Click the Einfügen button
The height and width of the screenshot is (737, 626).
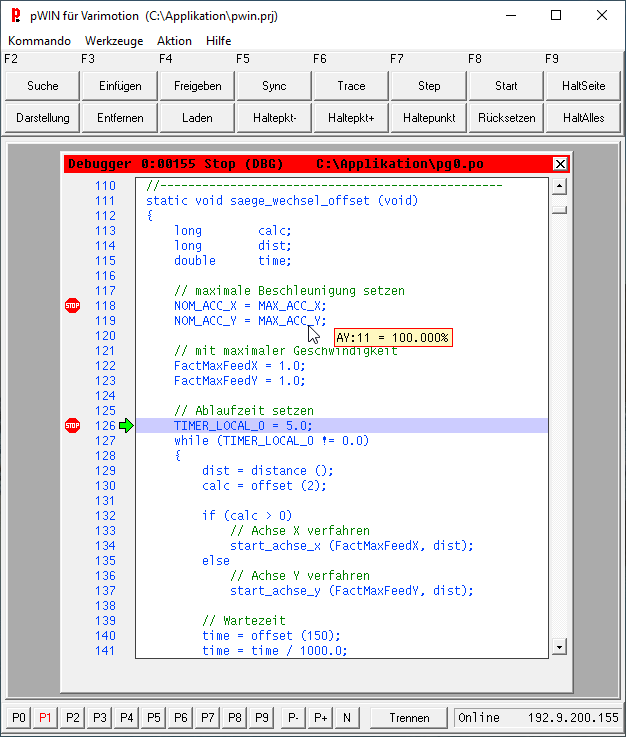120,86
